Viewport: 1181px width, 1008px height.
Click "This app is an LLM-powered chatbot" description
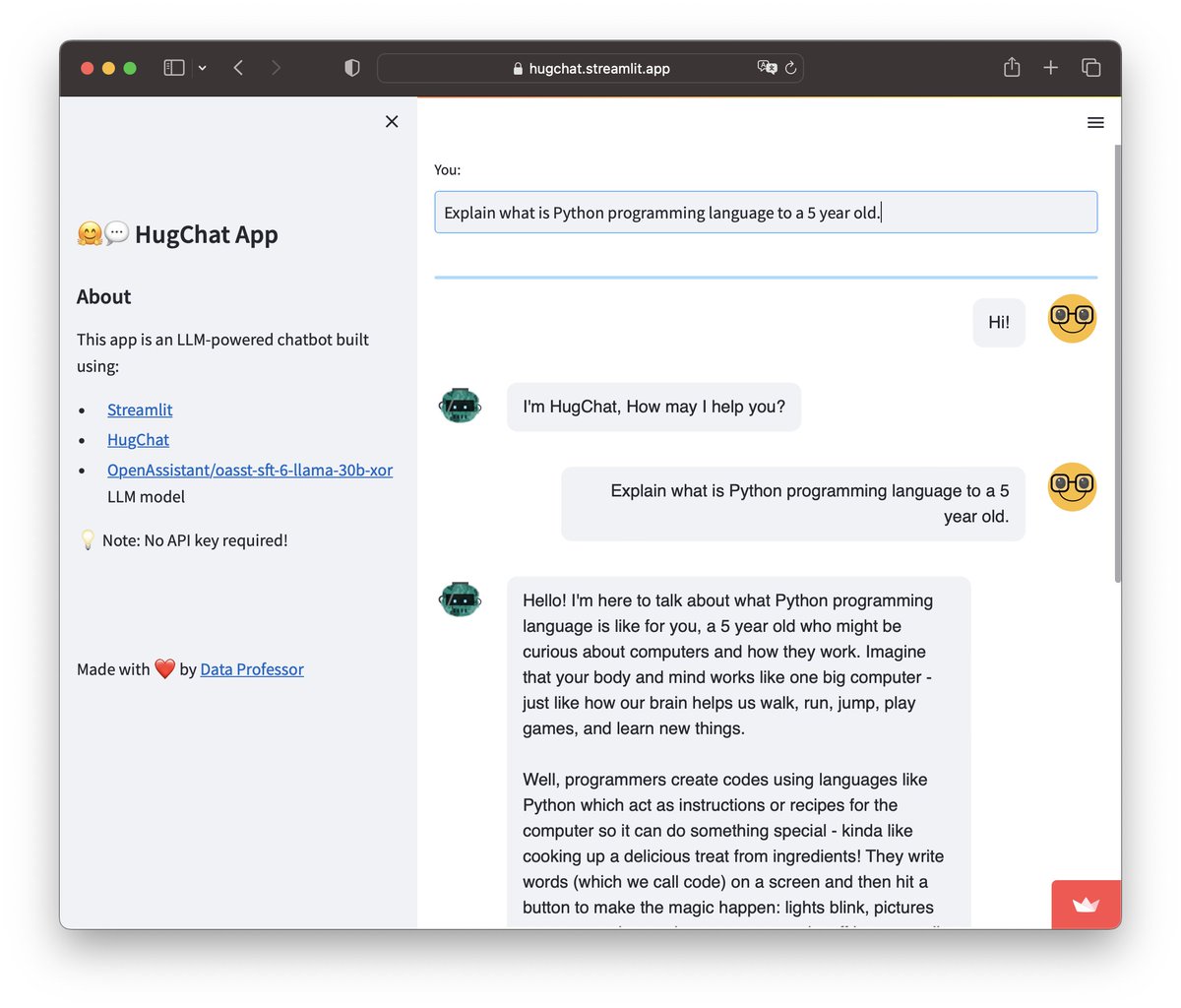(x=222, y=352)
